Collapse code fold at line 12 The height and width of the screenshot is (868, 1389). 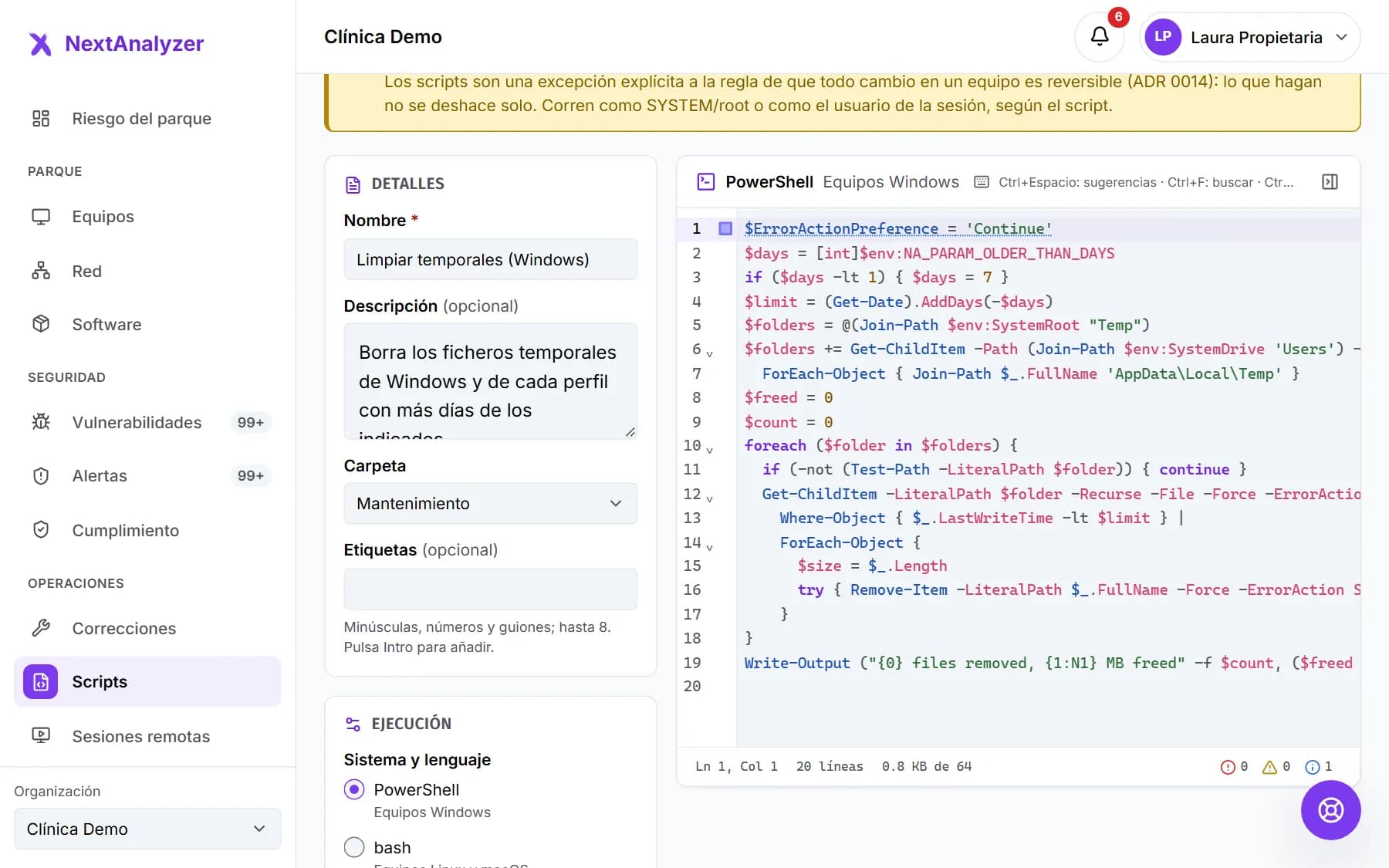[710, 498]
